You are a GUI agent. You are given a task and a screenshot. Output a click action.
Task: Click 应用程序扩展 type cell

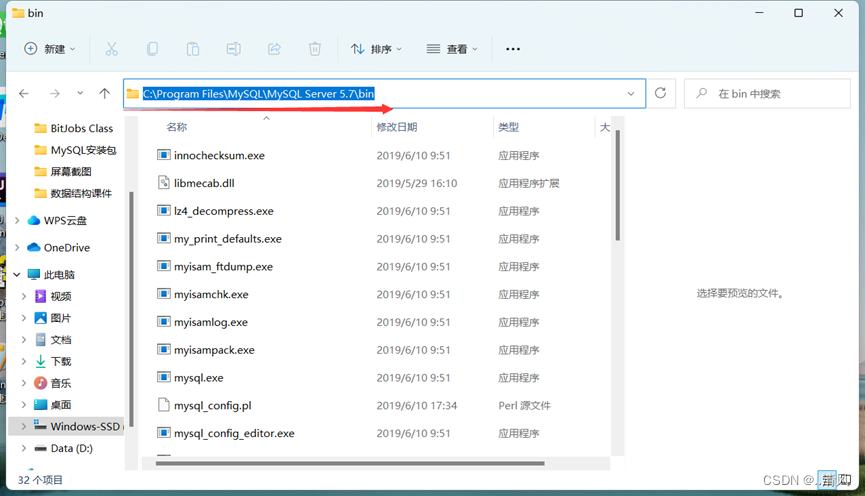coord(528,183)
